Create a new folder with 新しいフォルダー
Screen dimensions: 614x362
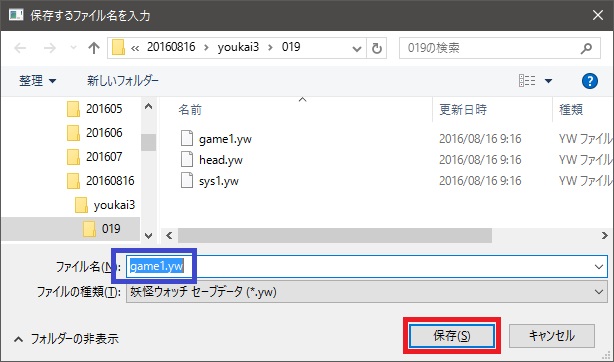[123, 81]
